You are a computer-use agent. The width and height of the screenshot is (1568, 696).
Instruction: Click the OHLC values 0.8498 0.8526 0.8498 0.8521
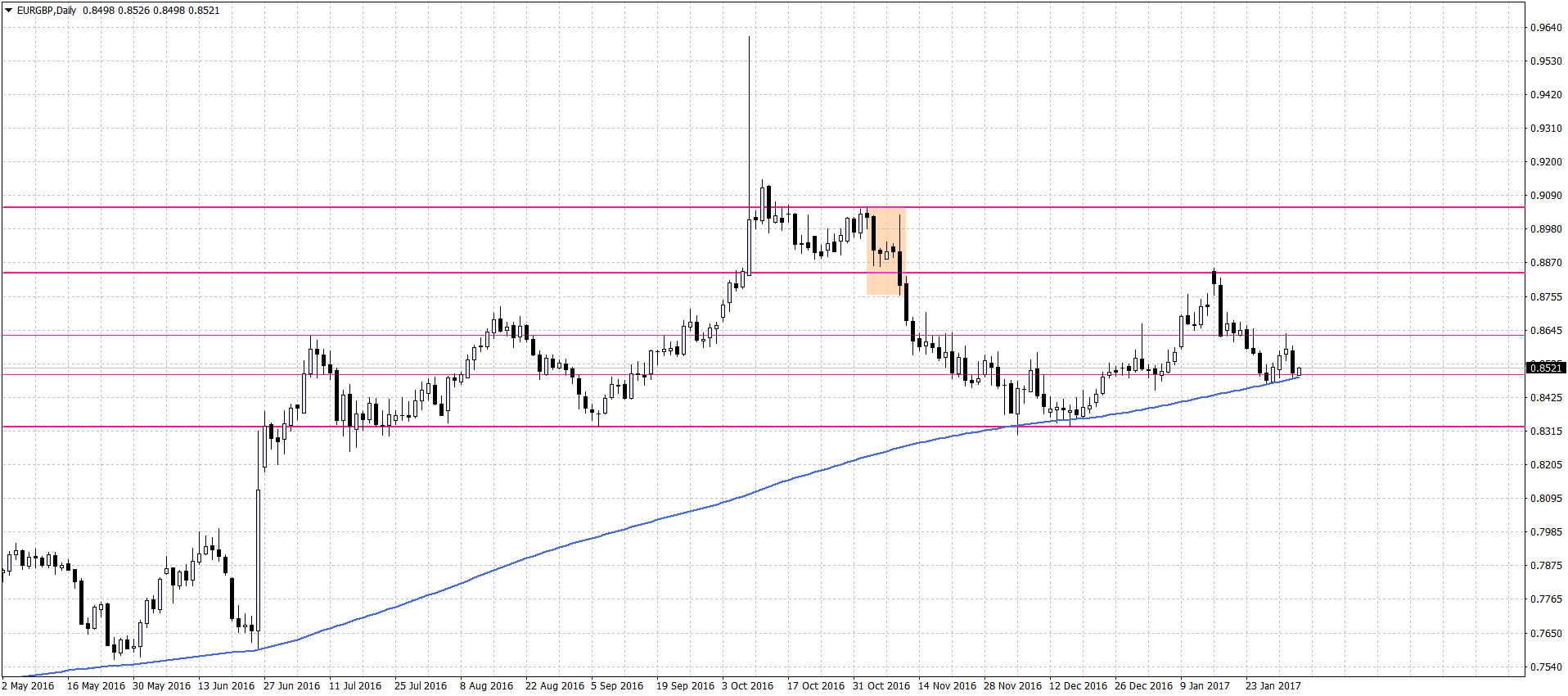(x=151, y=11)
